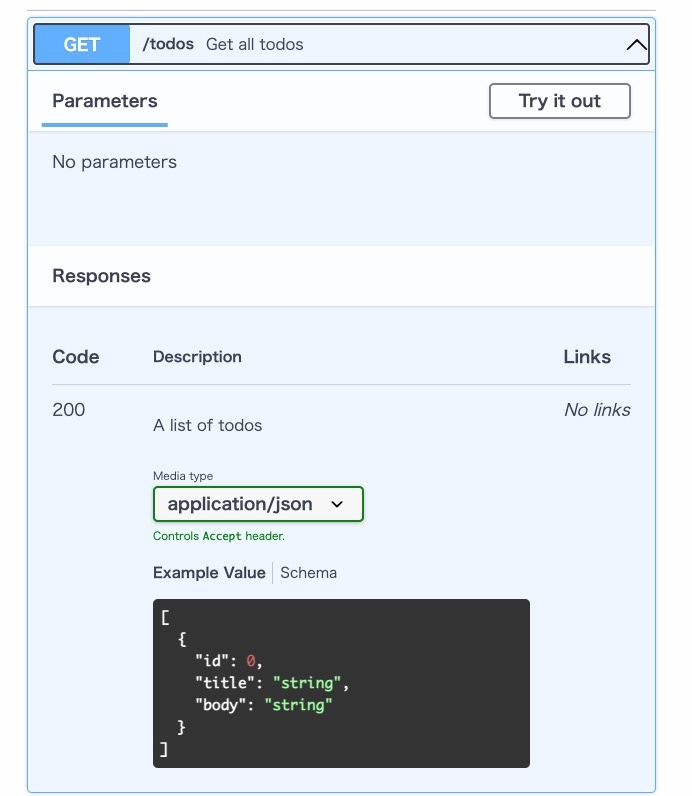Click the Links column header

click(587, 357)
